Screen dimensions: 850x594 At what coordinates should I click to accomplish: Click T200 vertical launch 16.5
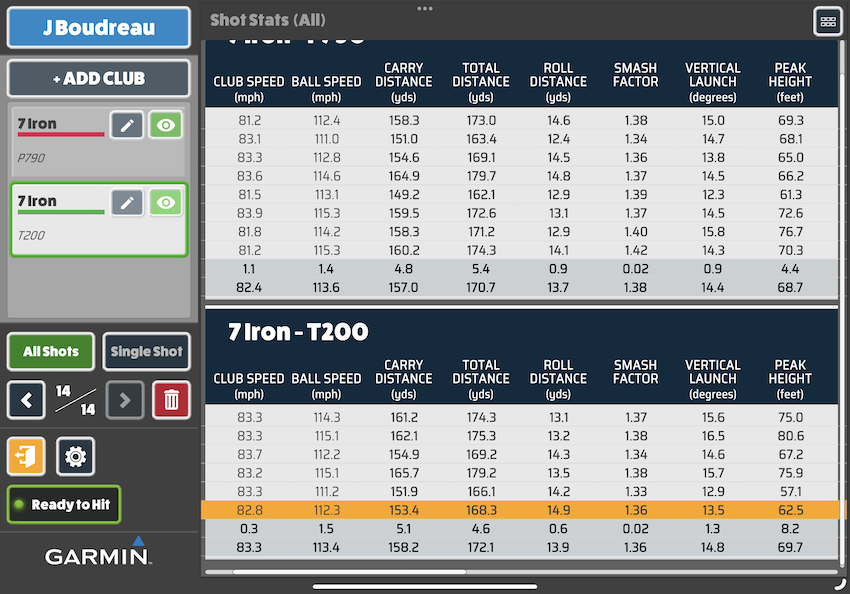(x=713, y=436)
